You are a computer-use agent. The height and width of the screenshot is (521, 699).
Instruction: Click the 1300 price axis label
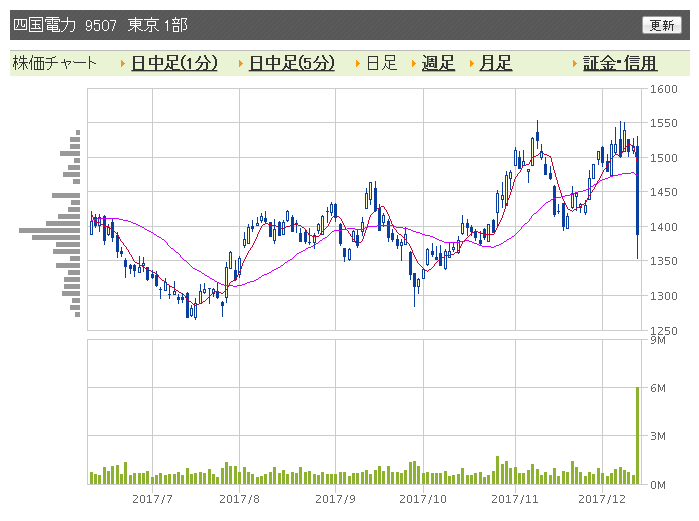[x=663, y=295]
